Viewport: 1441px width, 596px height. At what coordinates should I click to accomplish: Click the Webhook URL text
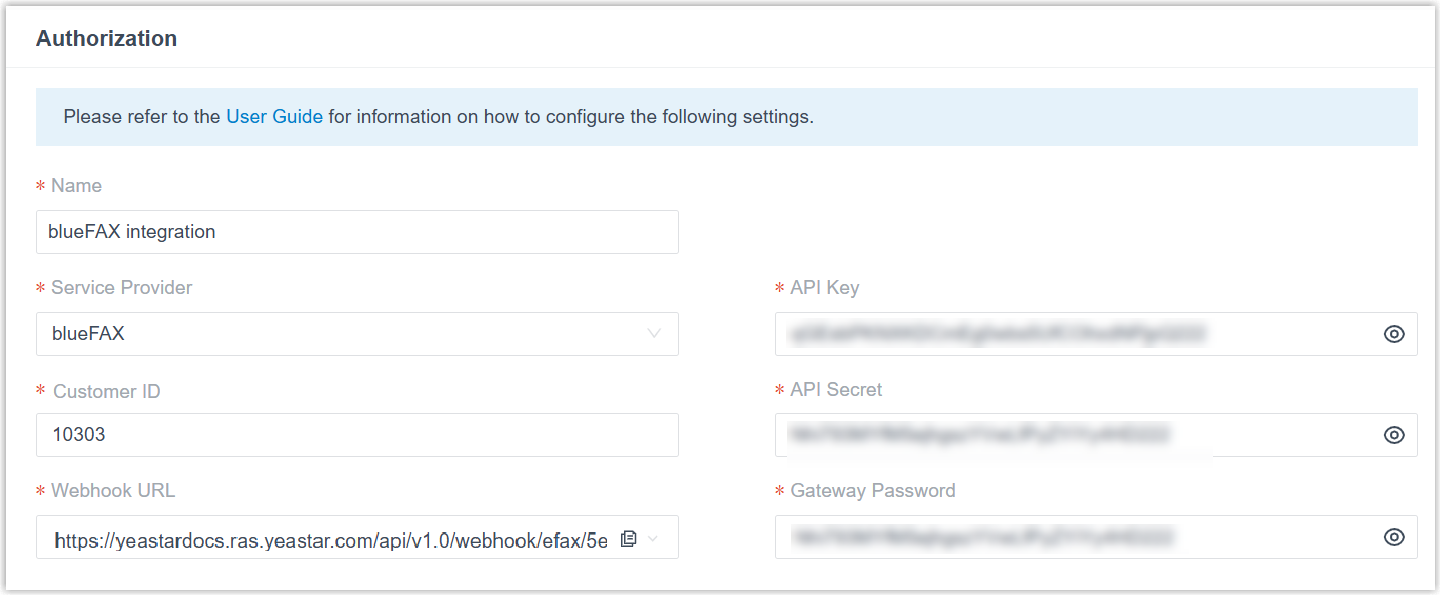coord(330,540)
